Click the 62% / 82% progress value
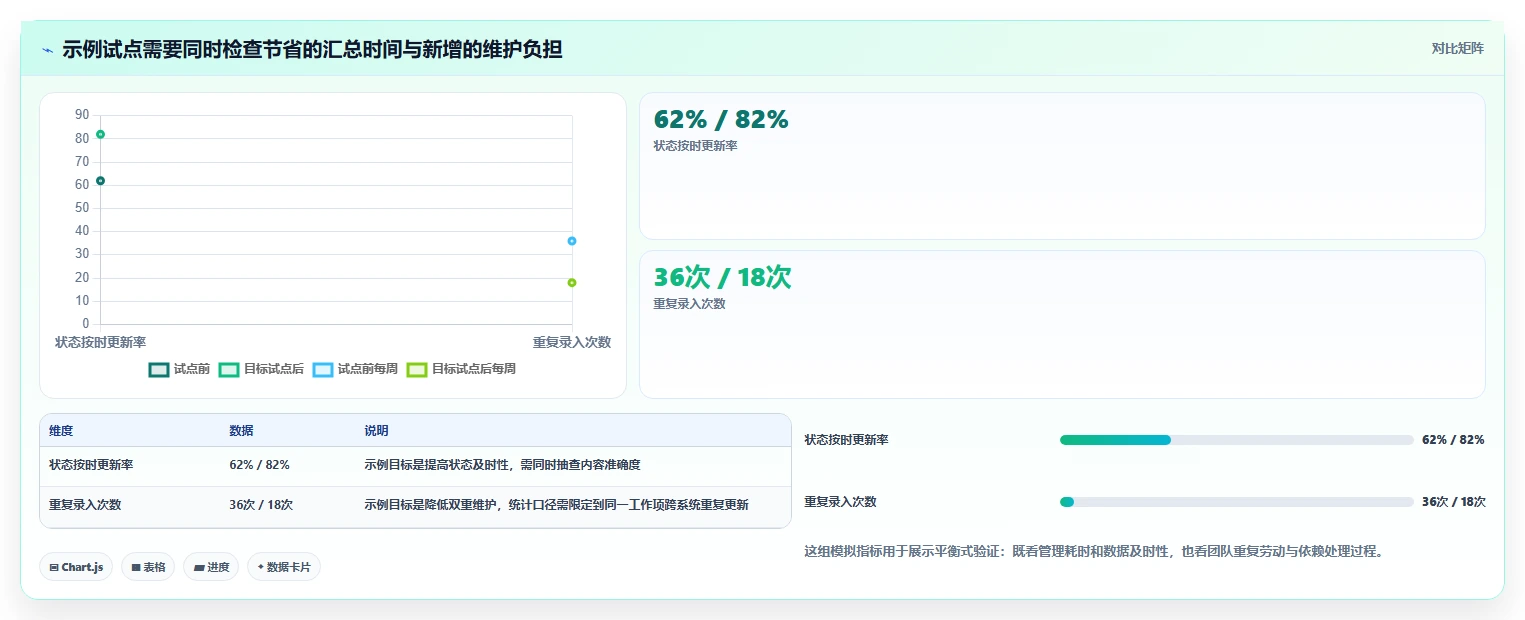The width and height of the screenshot is (1525, 620). pos(1453,440)
